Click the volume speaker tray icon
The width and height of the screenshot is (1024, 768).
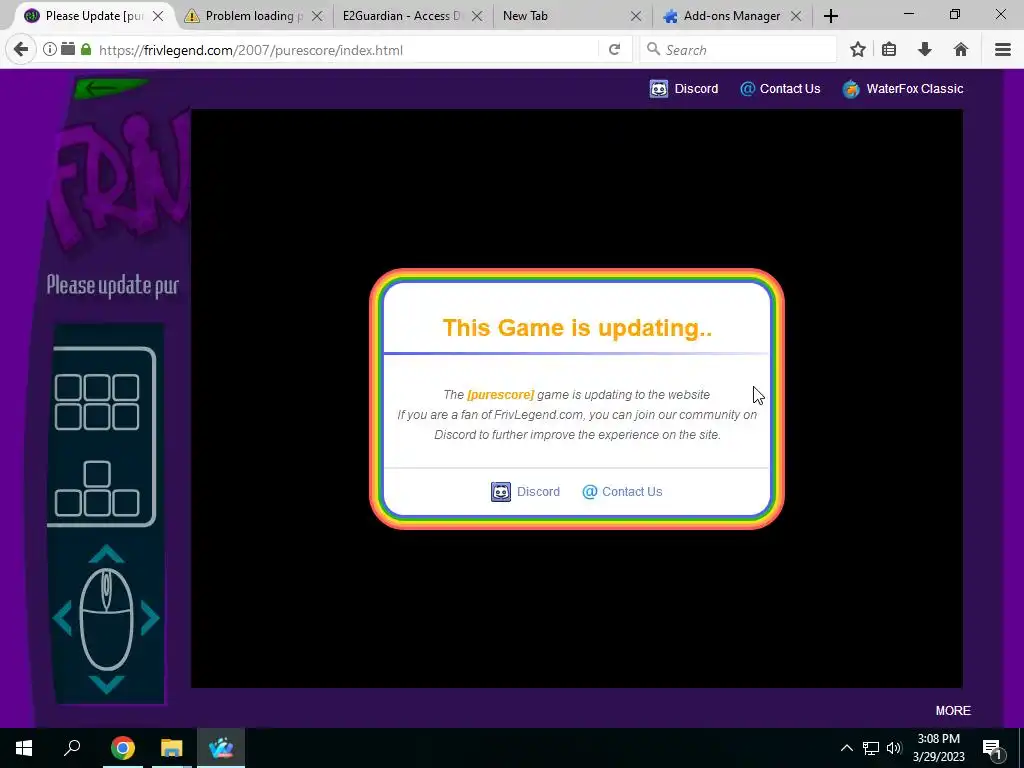pyautogui.click(x=894, y=748)
